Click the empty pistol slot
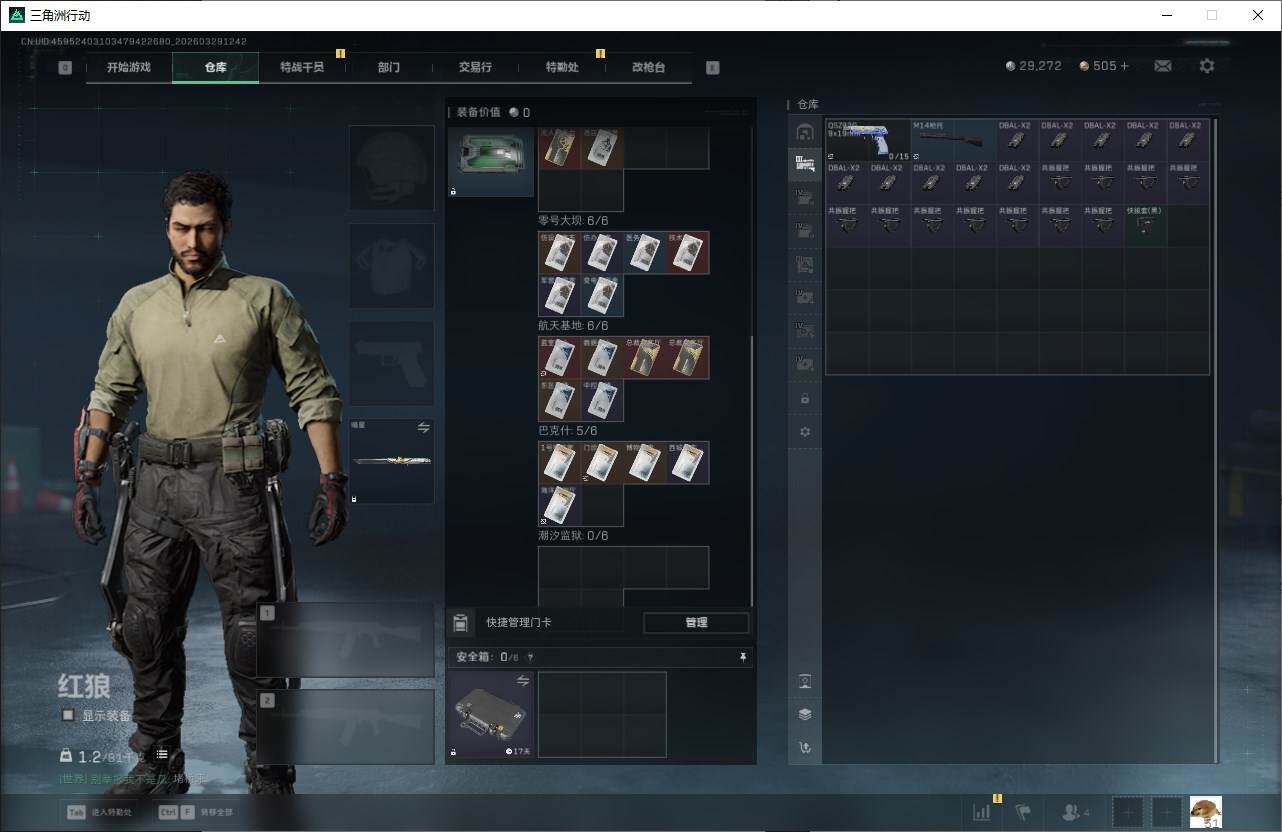The width and height of the screenshot is (1282, 832). click(x=392, y=364)
